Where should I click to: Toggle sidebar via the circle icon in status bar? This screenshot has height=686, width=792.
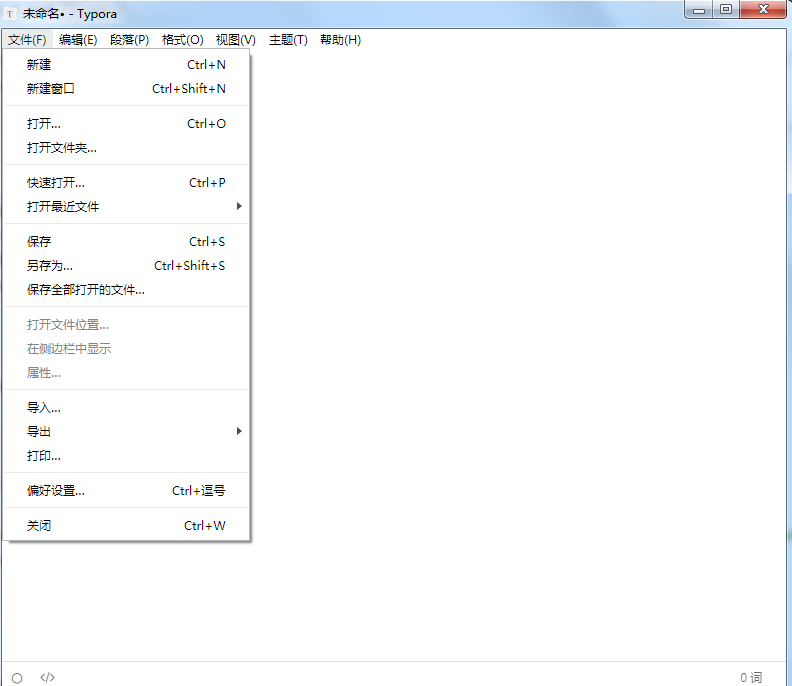[17, 678]
